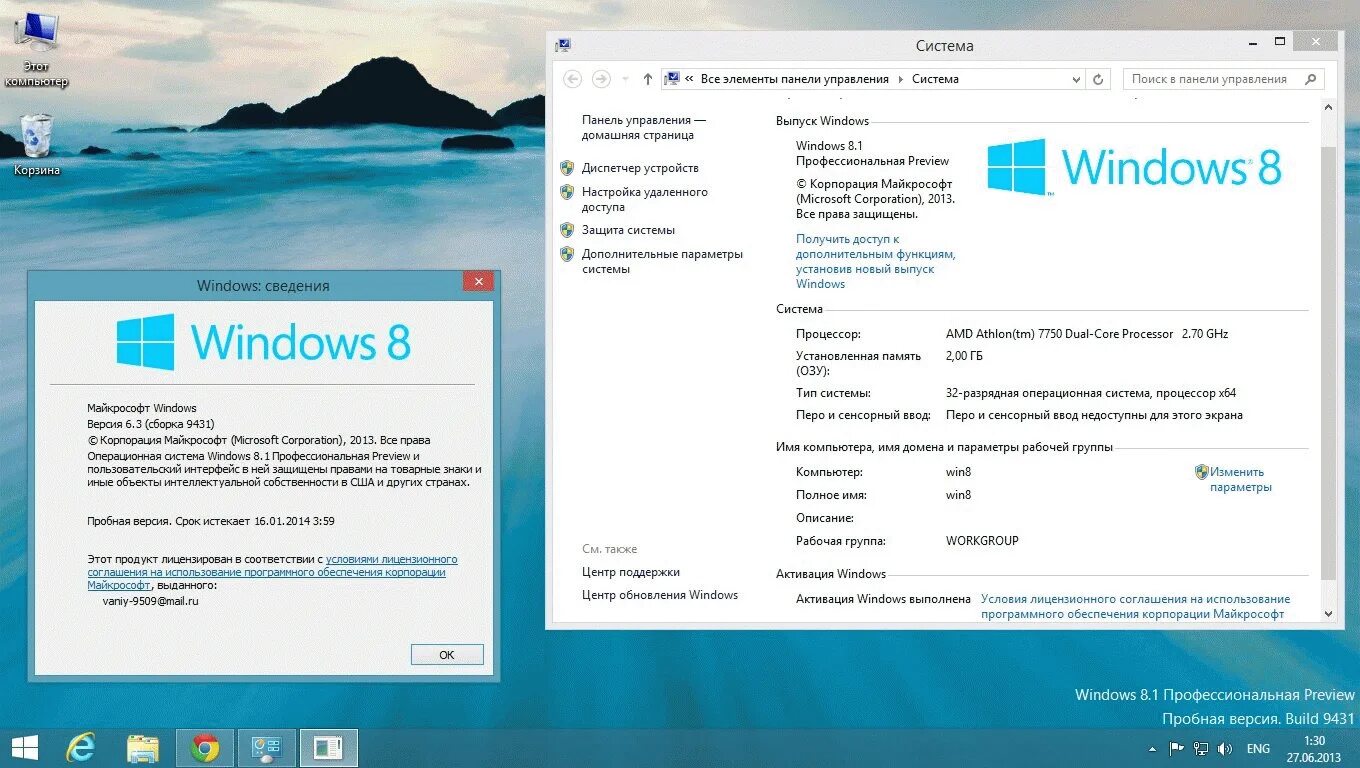1360x768 pixels.
Task: Open Настройка удаленного доступа link
Action: [645, 199]
